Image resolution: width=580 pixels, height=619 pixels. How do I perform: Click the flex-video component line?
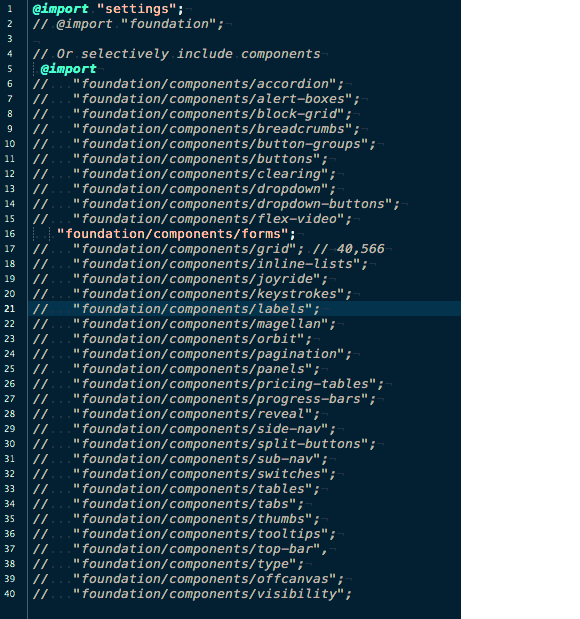[x=193, y=219]
